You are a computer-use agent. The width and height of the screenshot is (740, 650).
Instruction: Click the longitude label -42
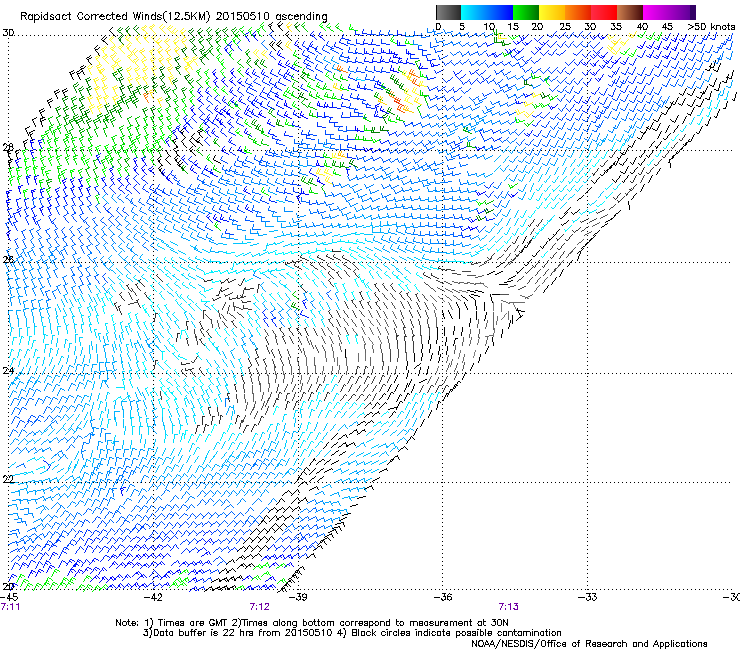(153, 597)
